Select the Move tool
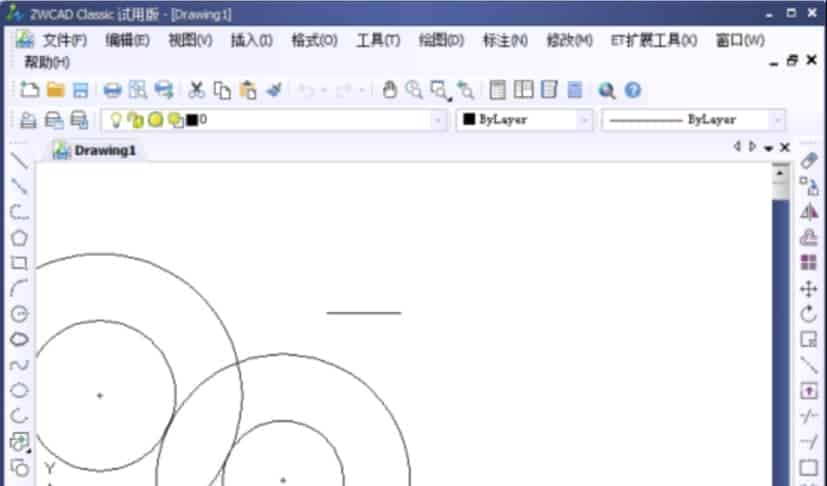This screenshot has width=827, height=486. 809,289
